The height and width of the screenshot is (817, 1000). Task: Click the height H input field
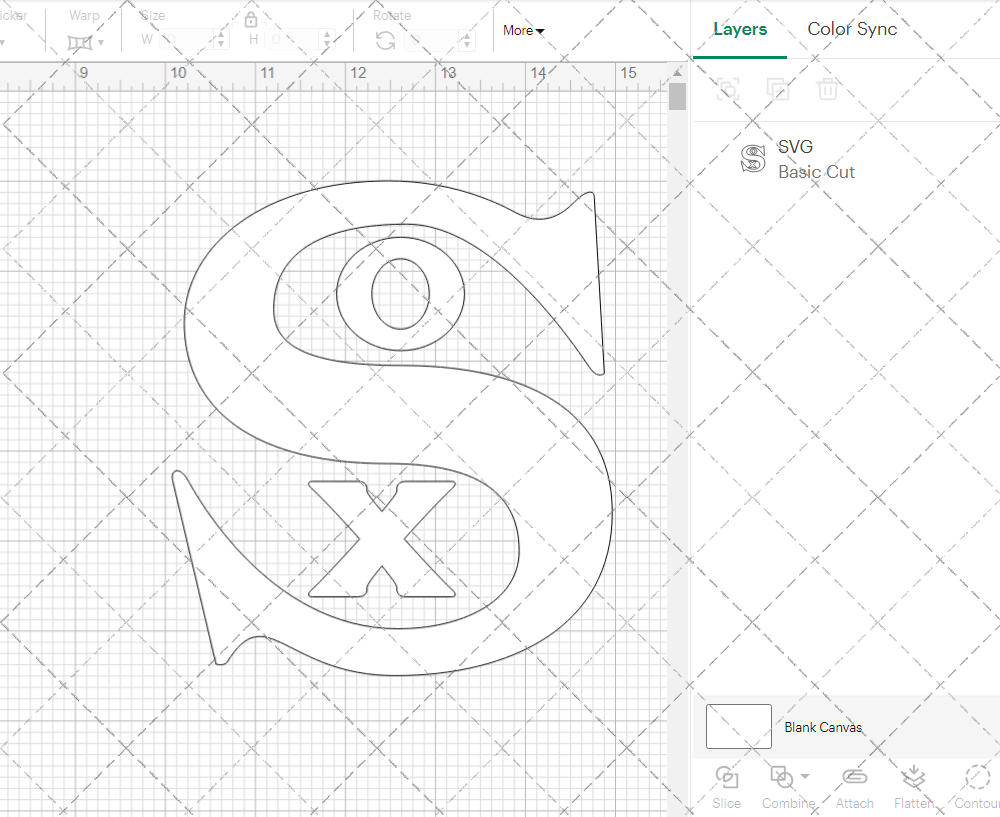[x=293, y=40]
